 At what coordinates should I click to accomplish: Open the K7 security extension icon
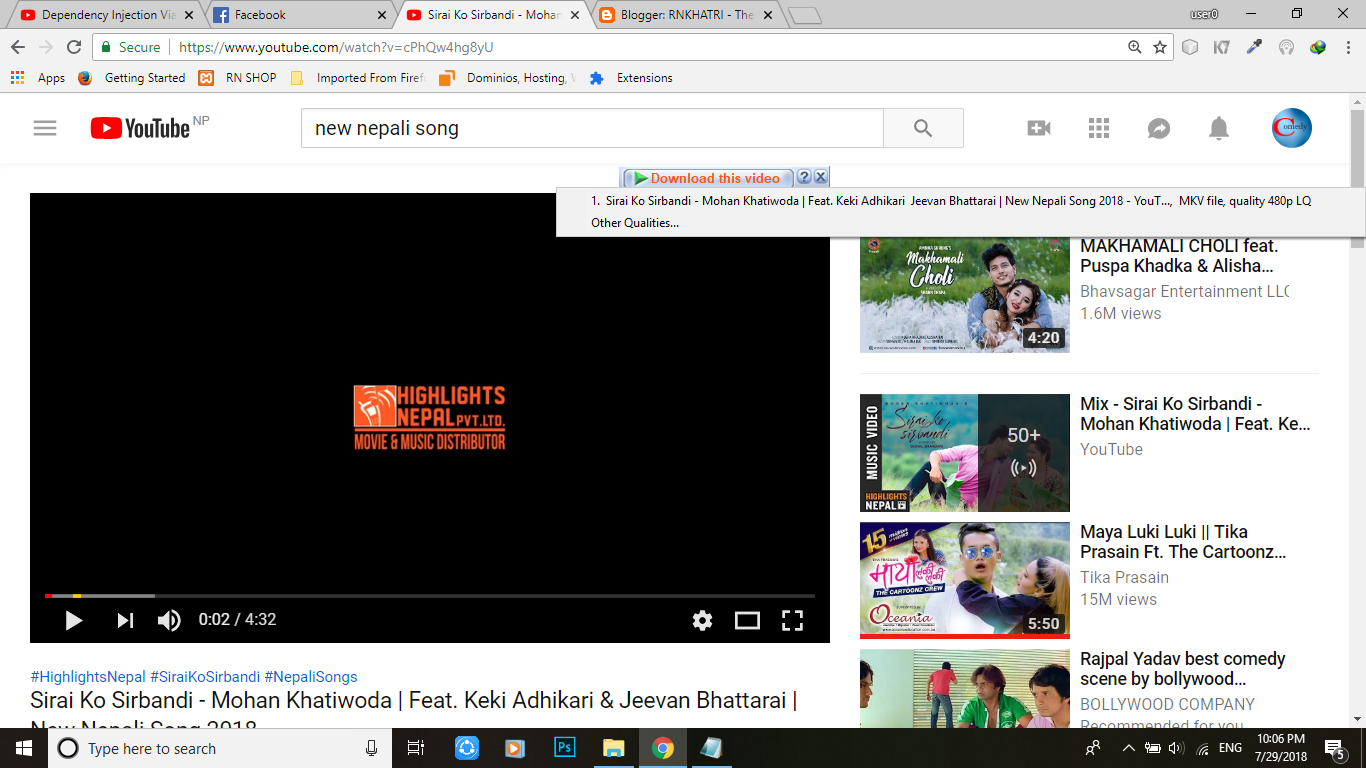[1222, 47]
